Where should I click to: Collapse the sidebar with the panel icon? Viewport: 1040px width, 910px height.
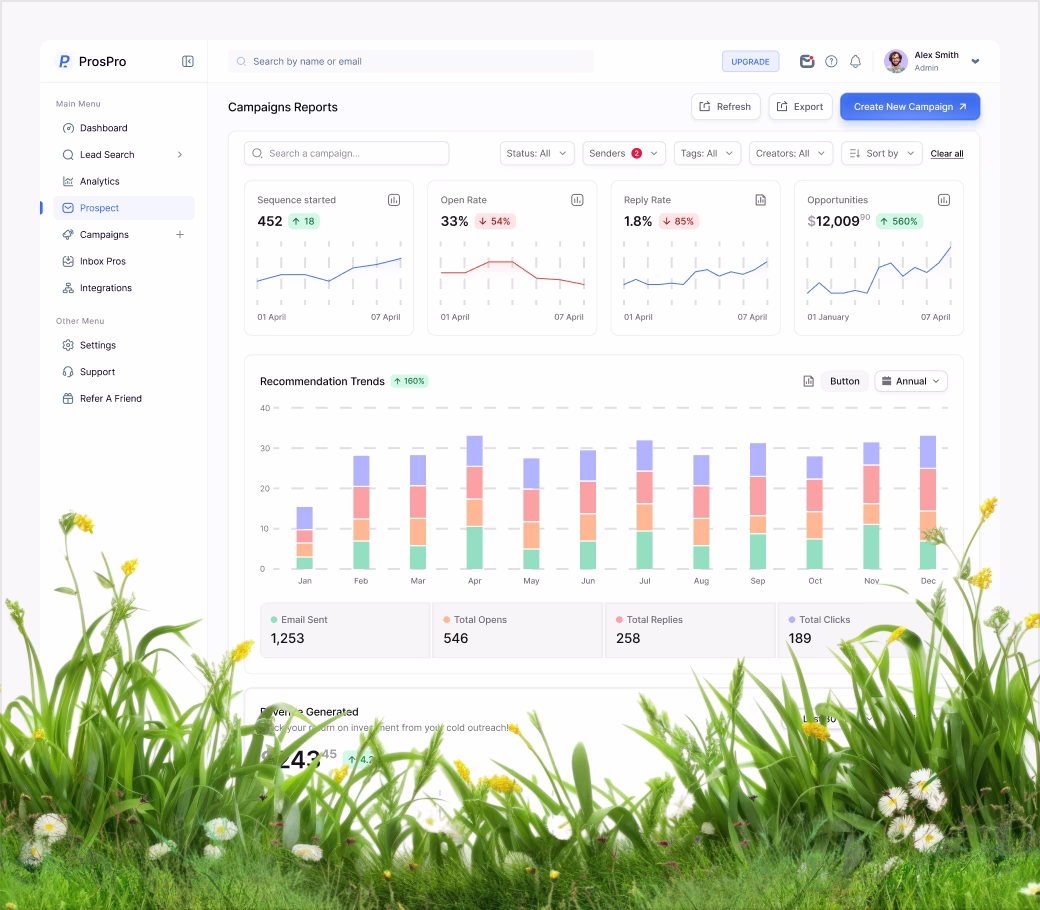[x=188, y=61]
